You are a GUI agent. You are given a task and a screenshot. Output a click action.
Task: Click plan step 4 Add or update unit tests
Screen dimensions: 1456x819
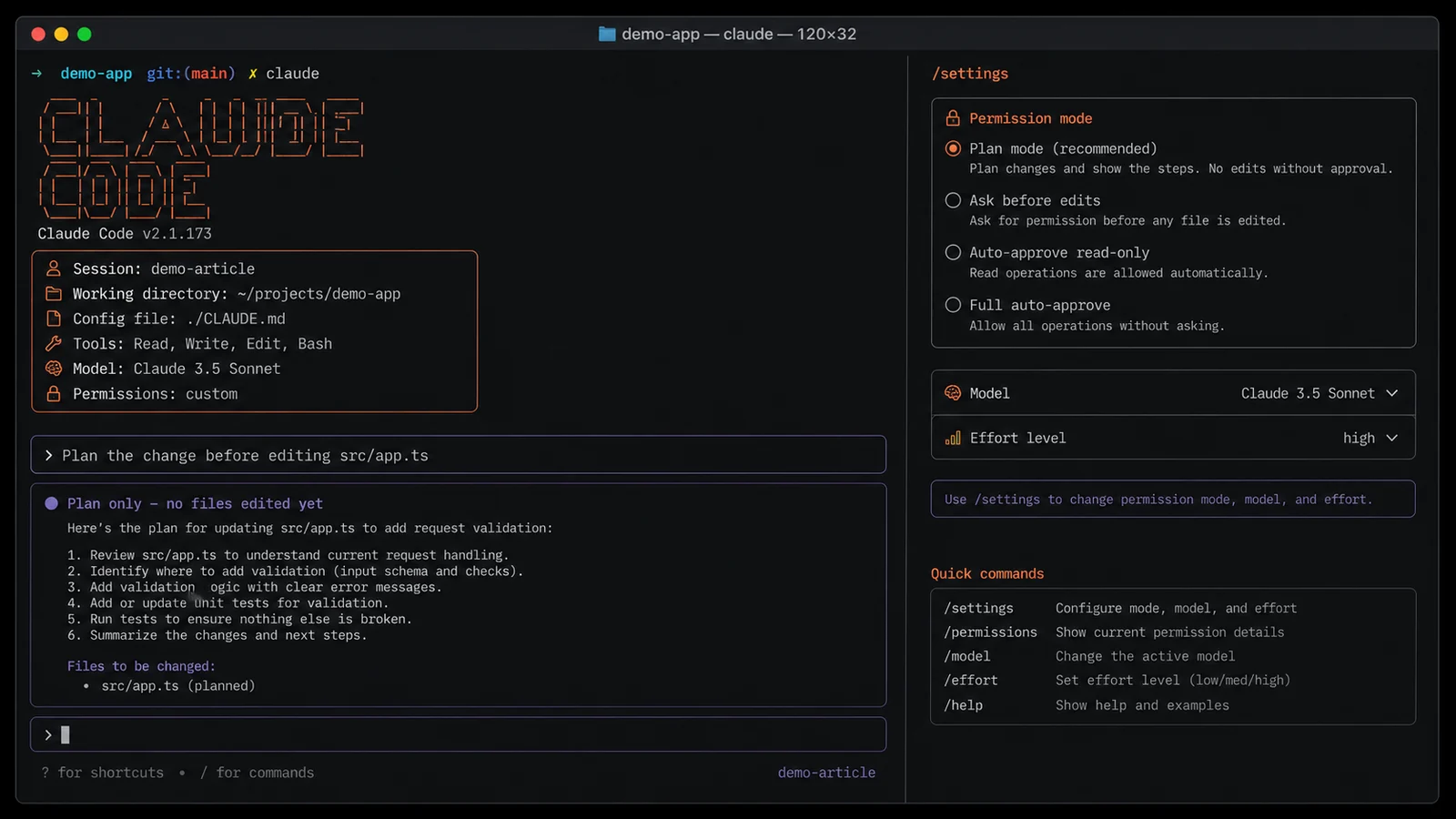pyautogui.click(x=227, y=603)
